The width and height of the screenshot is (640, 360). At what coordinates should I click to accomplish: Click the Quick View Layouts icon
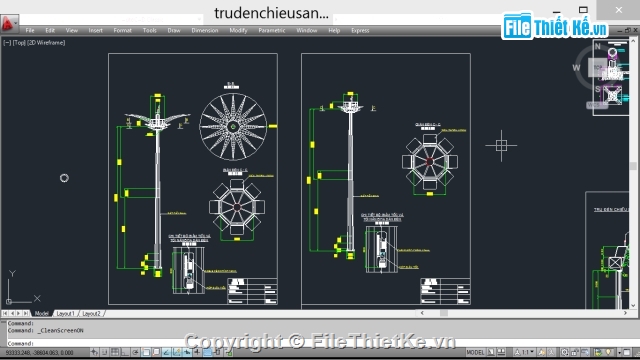490,352
